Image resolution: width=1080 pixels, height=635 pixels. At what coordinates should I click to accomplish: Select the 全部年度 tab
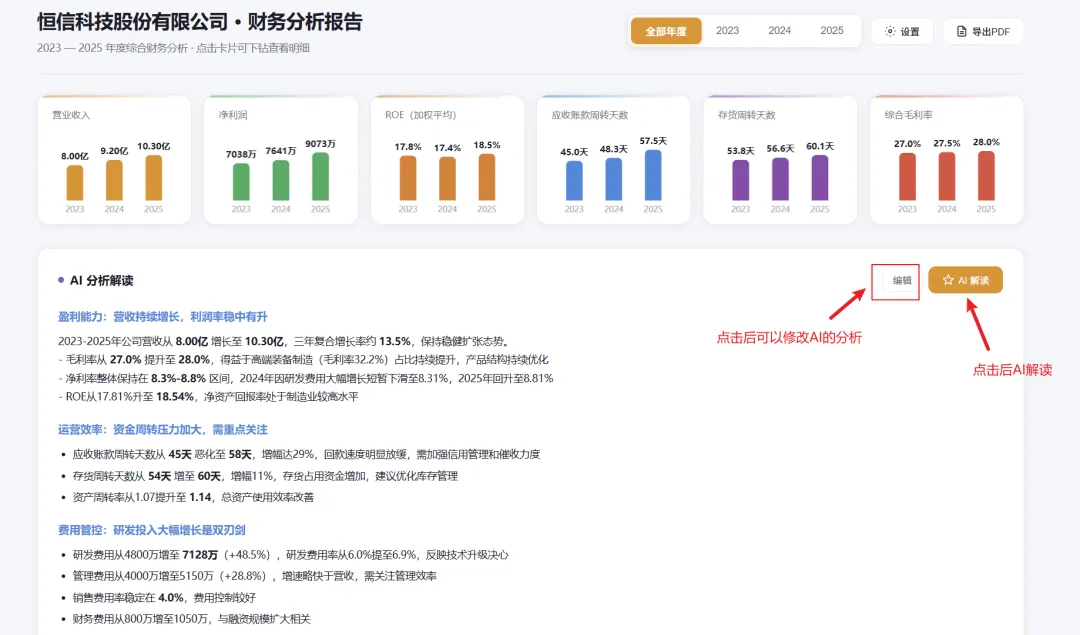[x=666, y=31]
